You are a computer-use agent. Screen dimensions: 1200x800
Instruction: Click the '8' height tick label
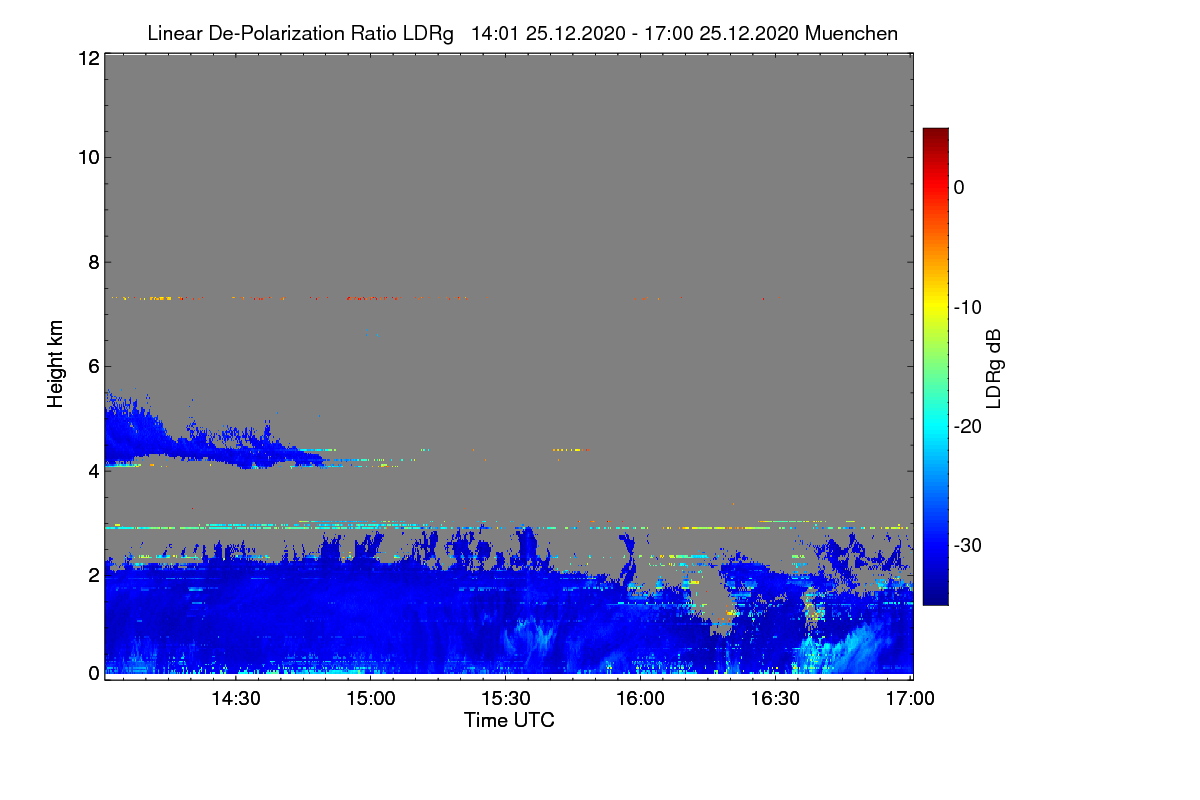click(x=93, y=262)
